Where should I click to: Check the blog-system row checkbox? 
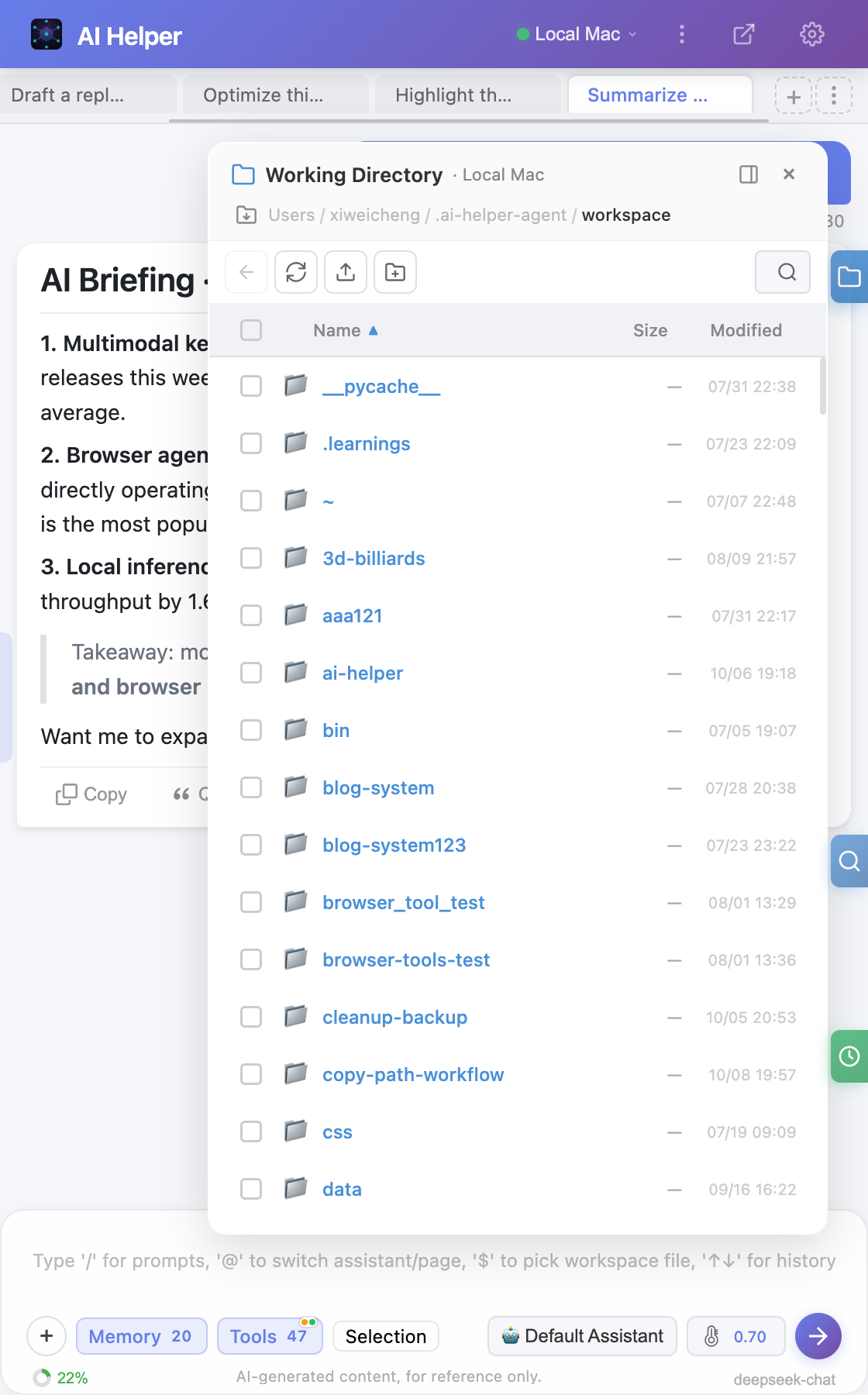251,787
